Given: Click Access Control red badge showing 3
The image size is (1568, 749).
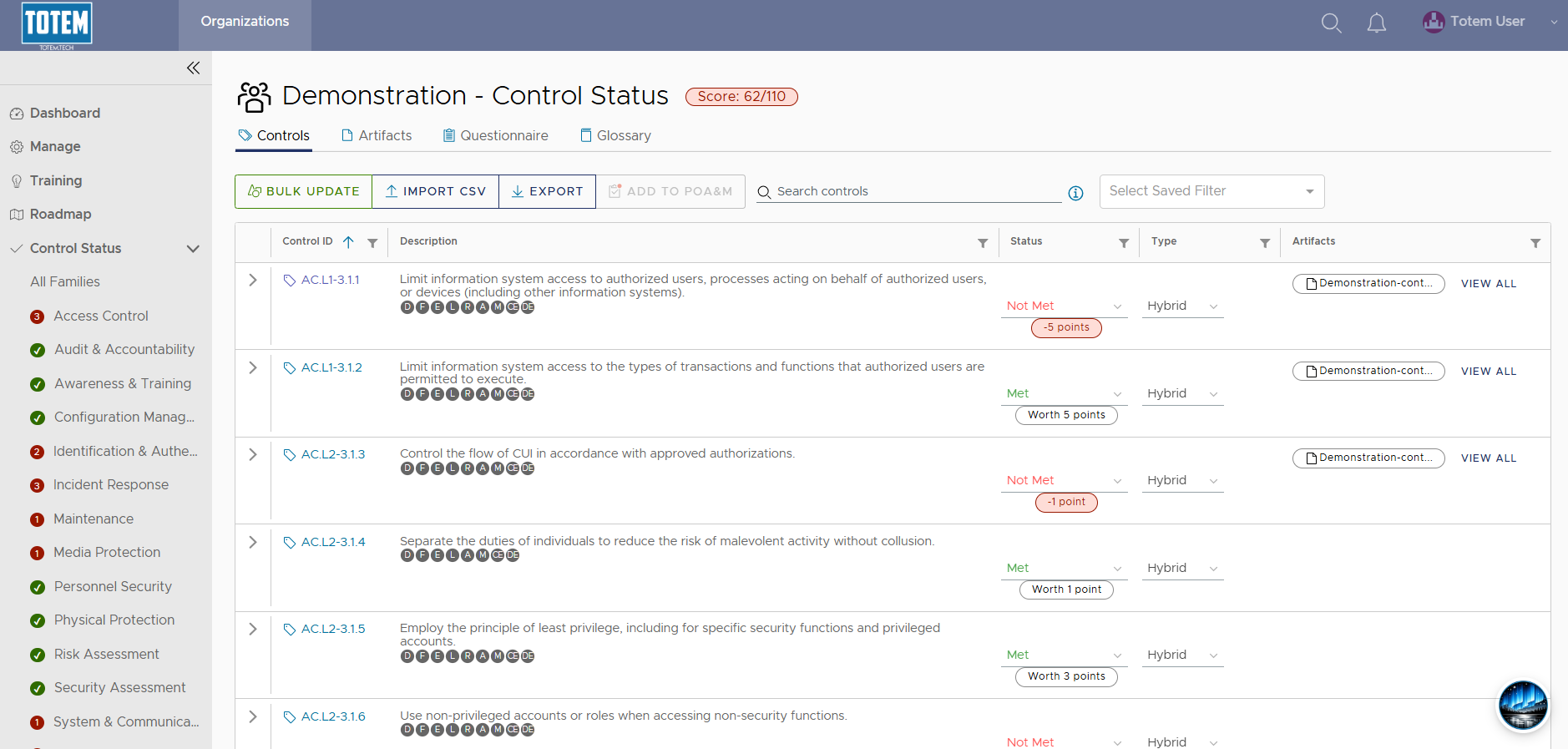Looking at the screenshot, I should pos(37,316).
